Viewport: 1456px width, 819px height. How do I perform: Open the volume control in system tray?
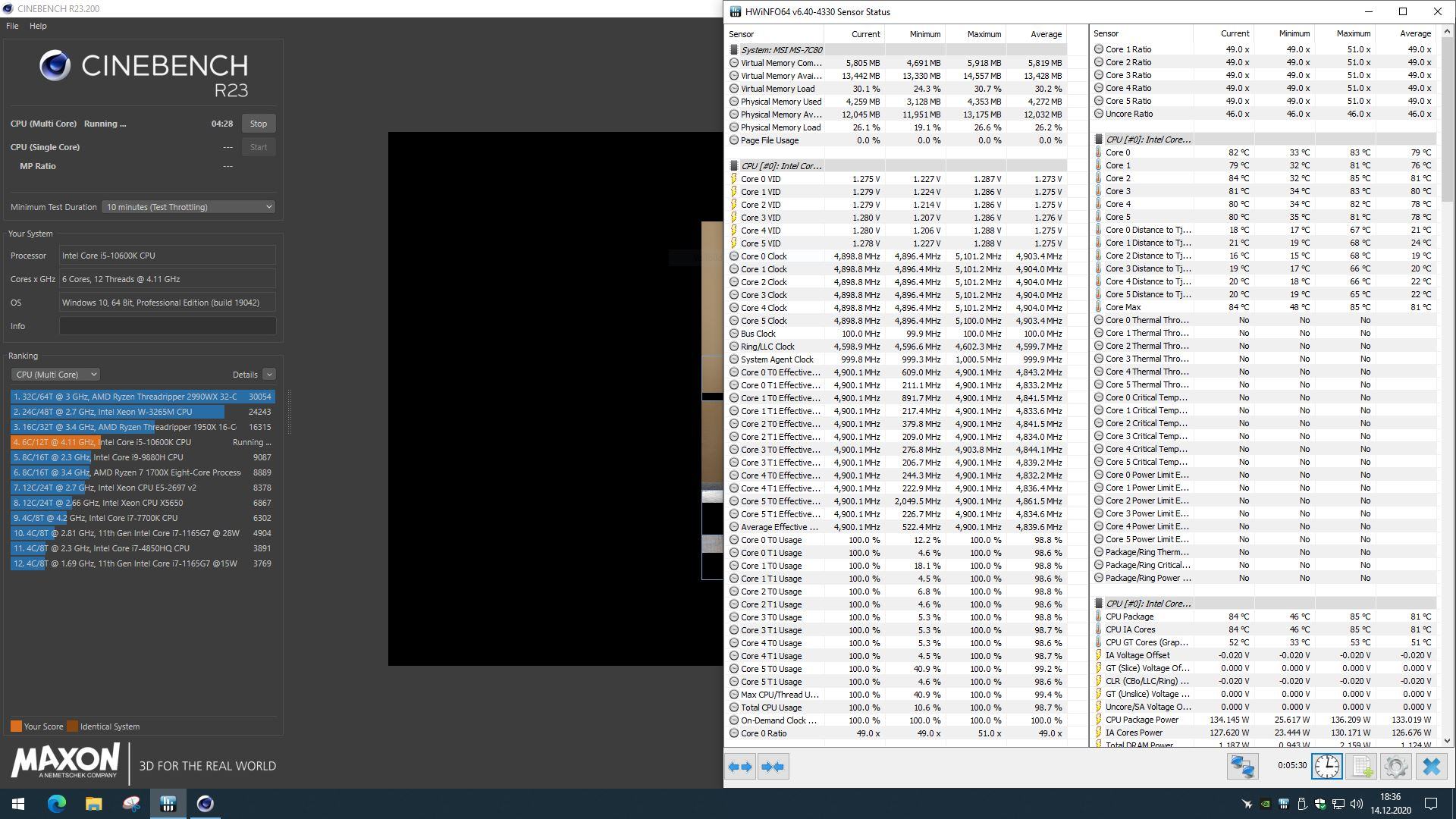1357,804
